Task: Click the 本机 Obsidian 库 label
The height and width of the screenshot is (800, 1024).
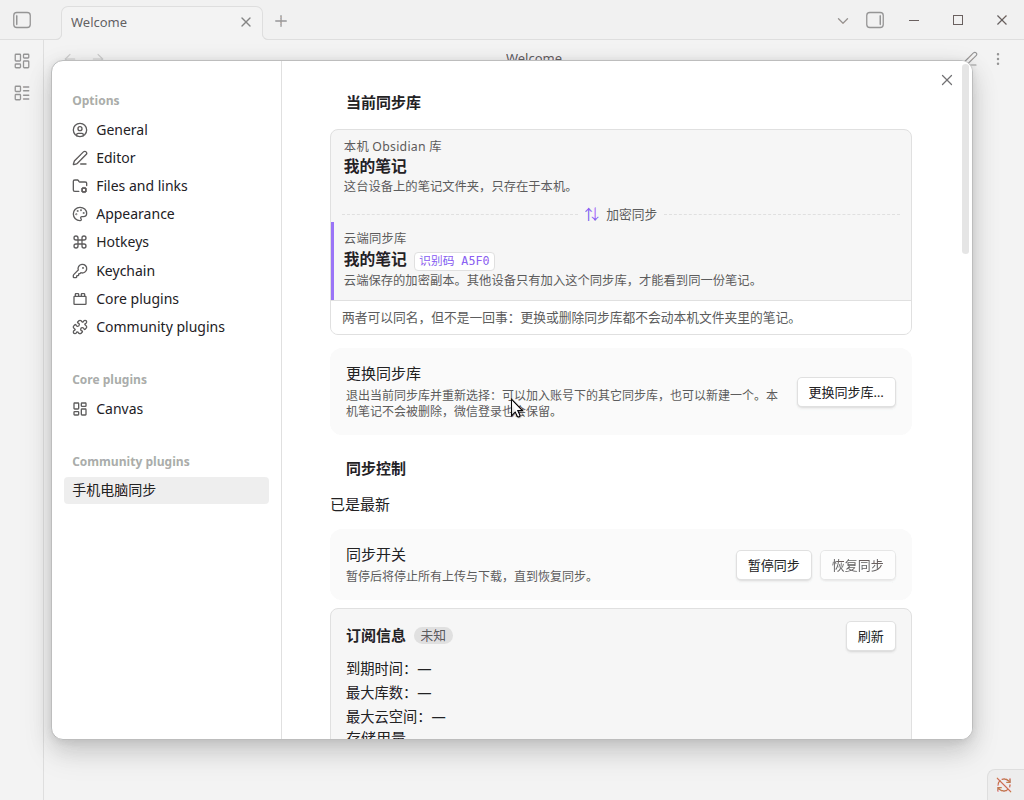Action: pyautogui.click(x=392, y=146)
